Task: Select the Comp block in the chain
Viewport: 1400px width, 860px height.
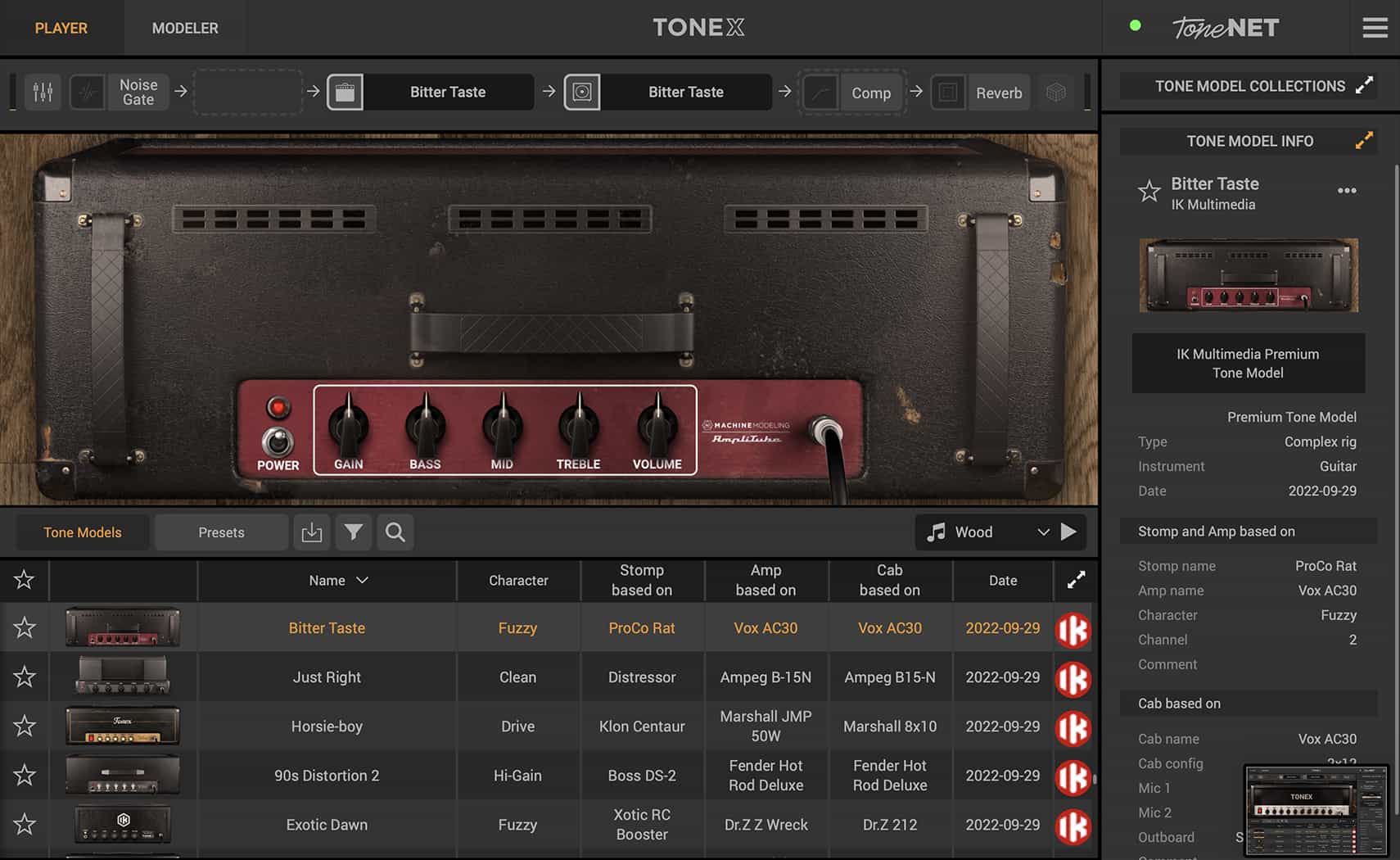Action: coord(870,93)
